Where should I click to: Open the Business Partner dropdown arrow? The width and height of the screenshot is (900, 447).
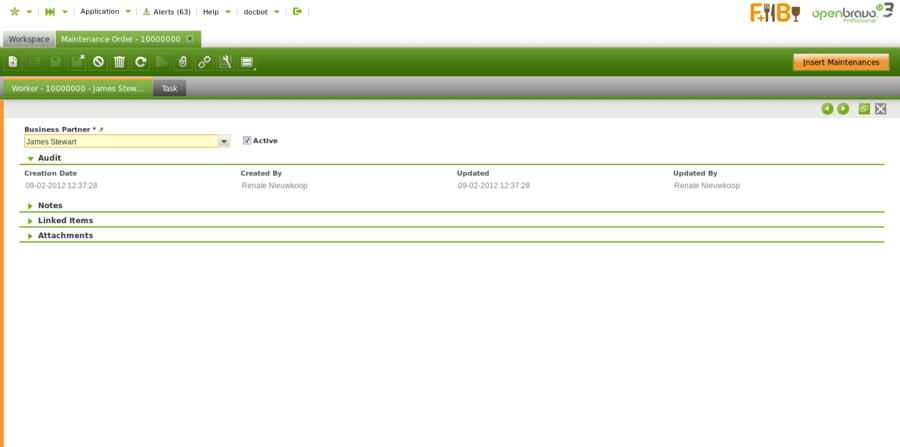224,142
